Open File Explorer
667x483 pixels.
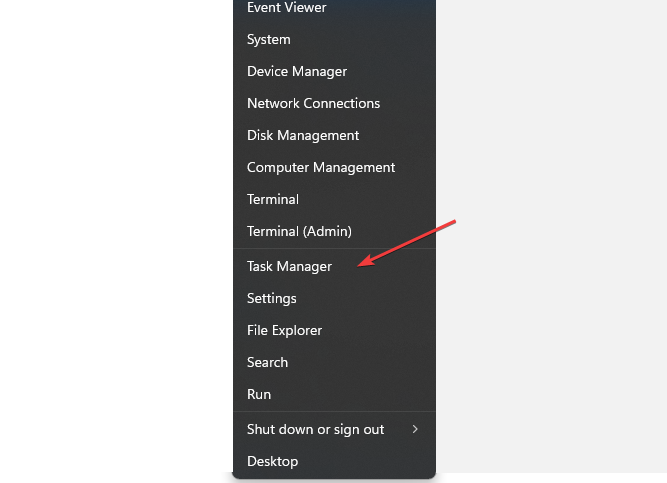pyautogui.click(x=284, y=331)
